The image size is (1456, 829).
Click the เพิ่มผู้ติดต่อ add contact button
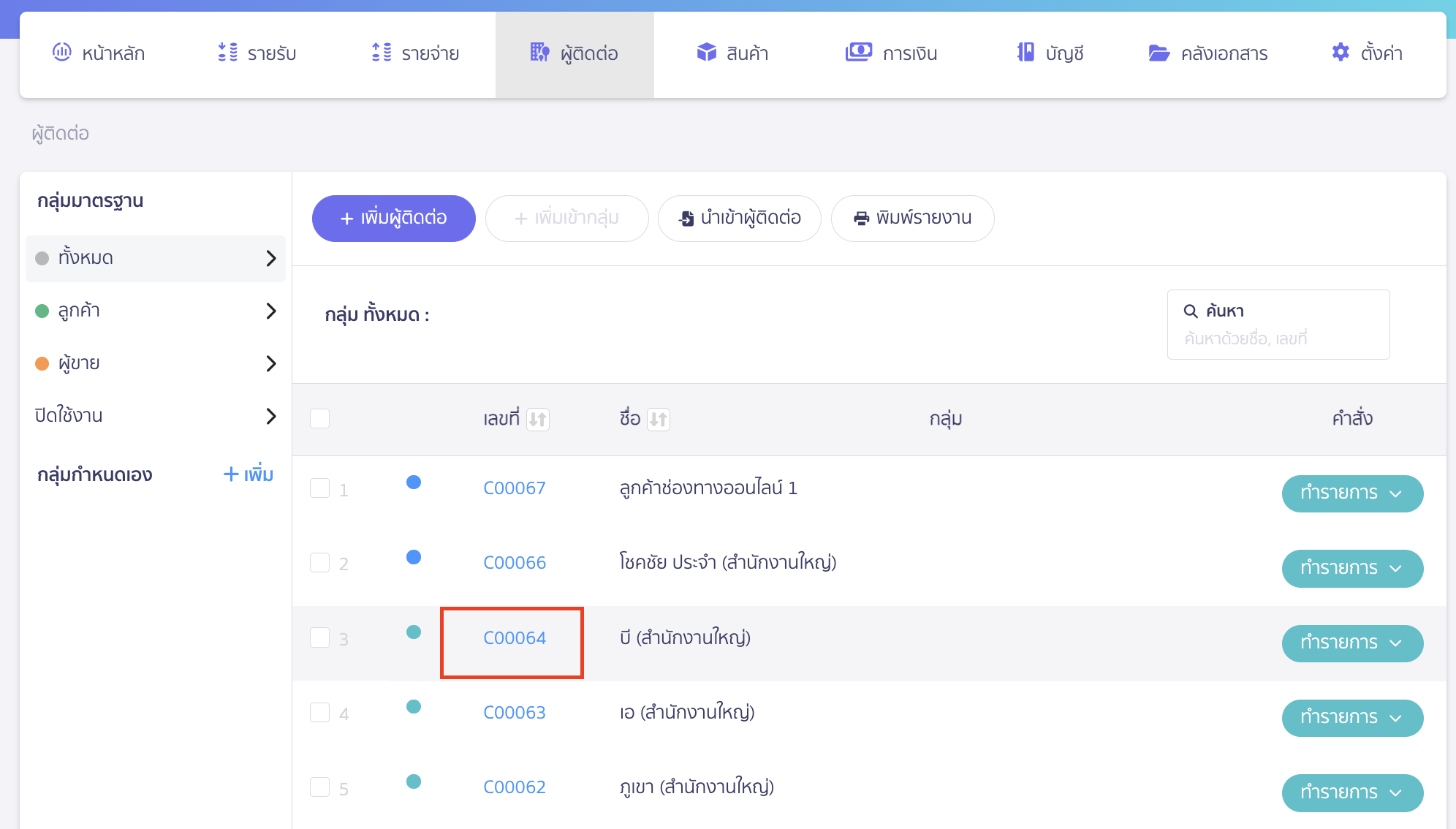point(393,217)
